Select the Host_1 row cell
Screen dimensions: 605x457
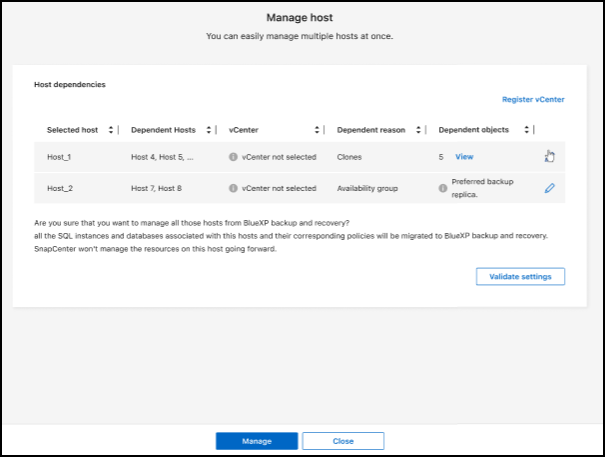pyautogui.click(x=61, y=157)
